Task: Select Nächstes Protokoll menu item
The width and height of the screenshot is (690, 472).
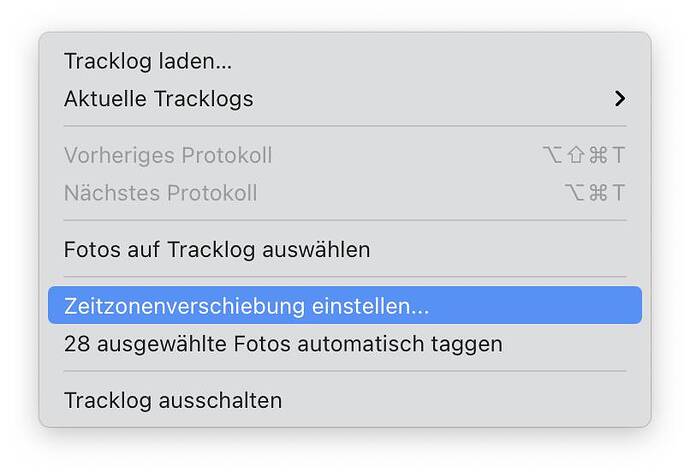Action: tap(160, 193)
